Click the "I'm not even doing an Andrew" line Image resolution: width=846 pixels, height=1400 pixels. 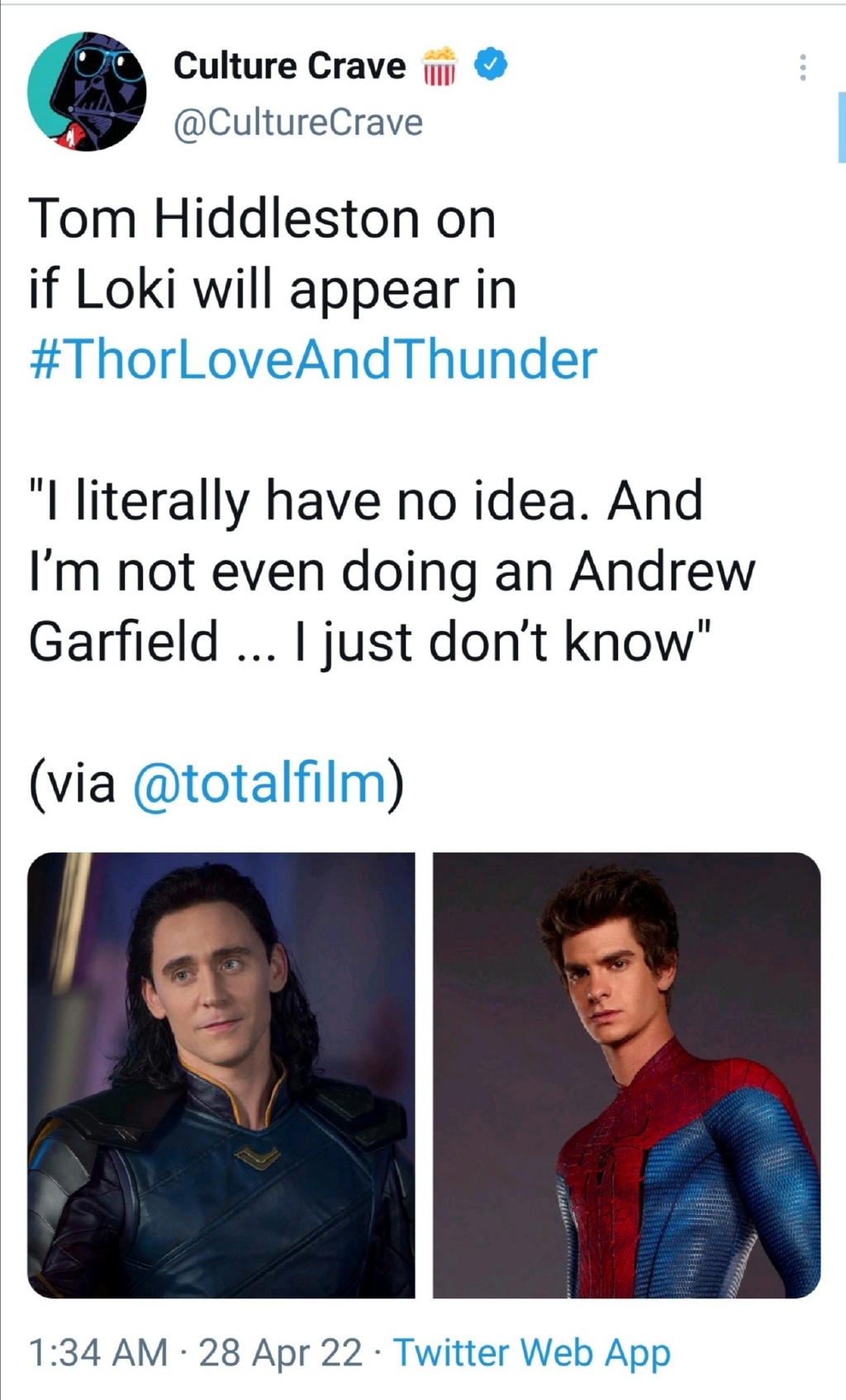(392, 572)
